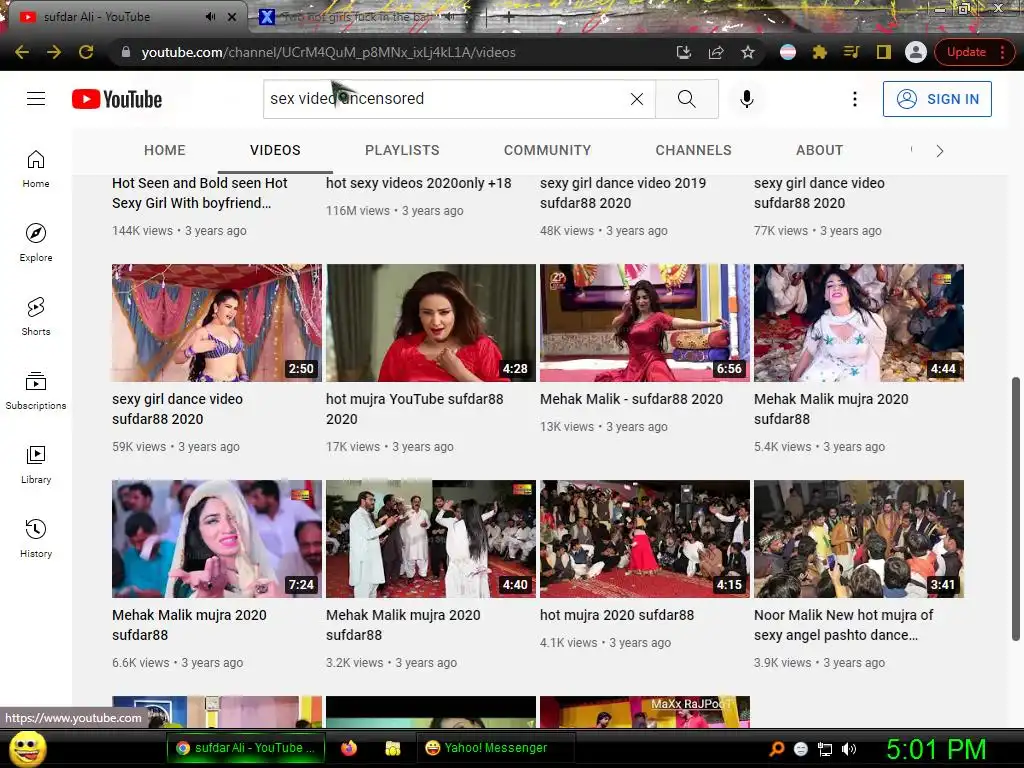This screenshot has height=768, width=1024.
Task: Switch to the ABOUT tab
Action: pyautogui.click(x=820, y=150)
